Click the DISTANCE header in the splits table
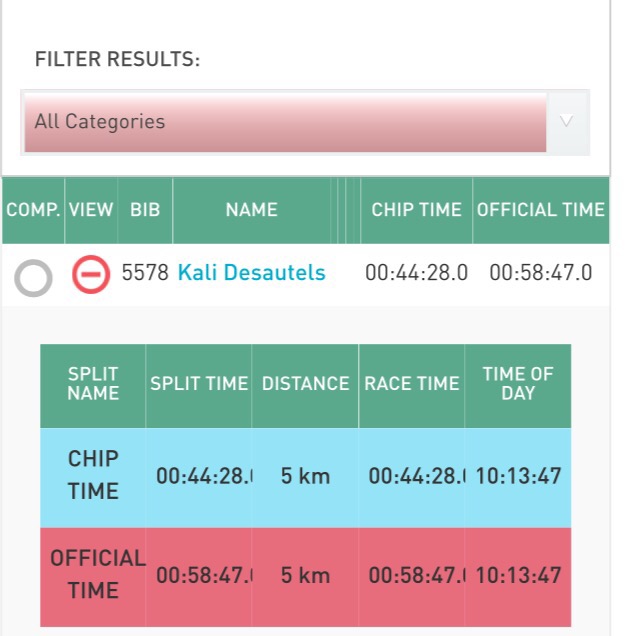The image size is (640, 636). pos(305,384)
